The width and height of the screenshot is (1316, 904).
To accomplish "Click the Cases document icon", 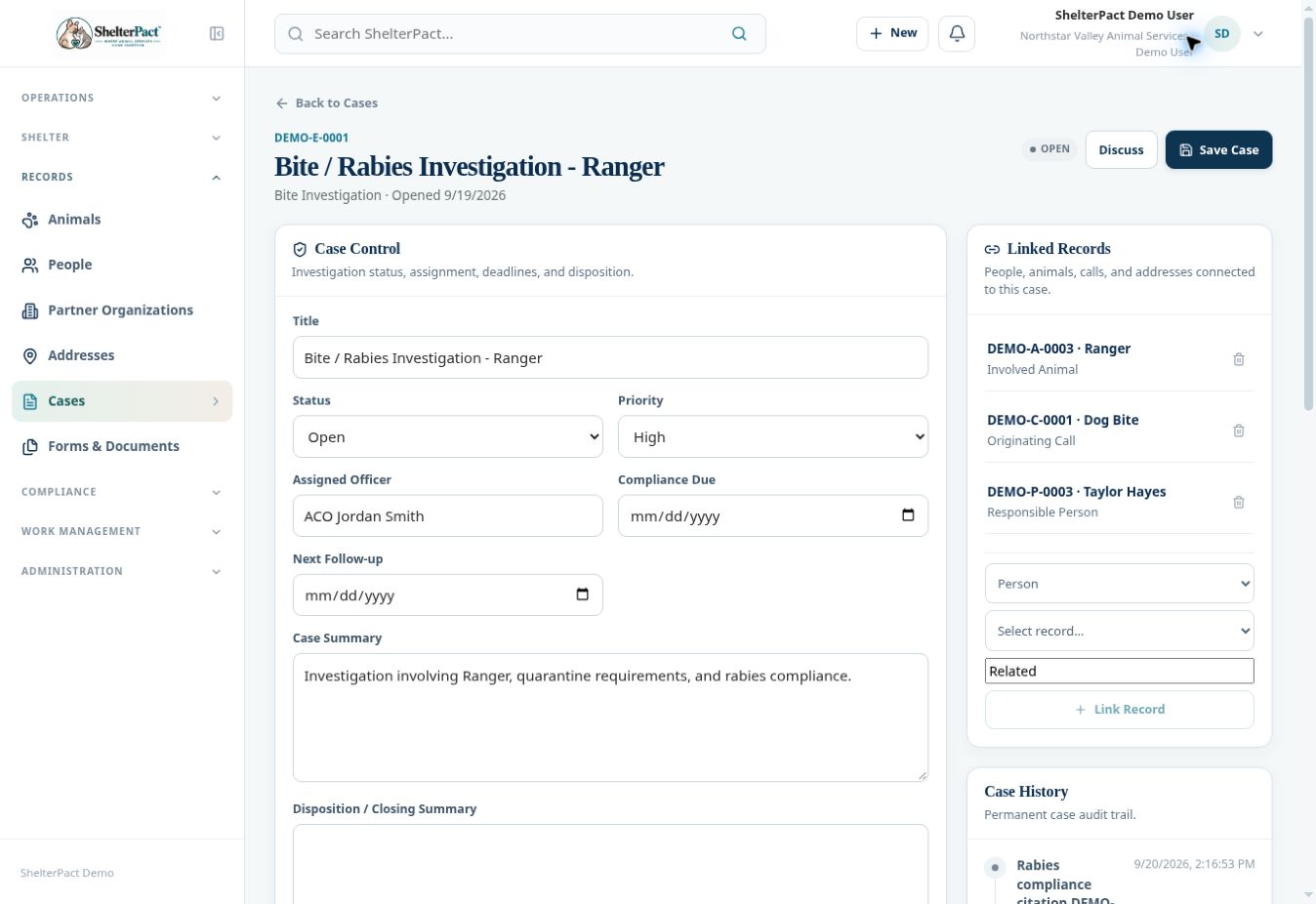I will click(30, 401).
